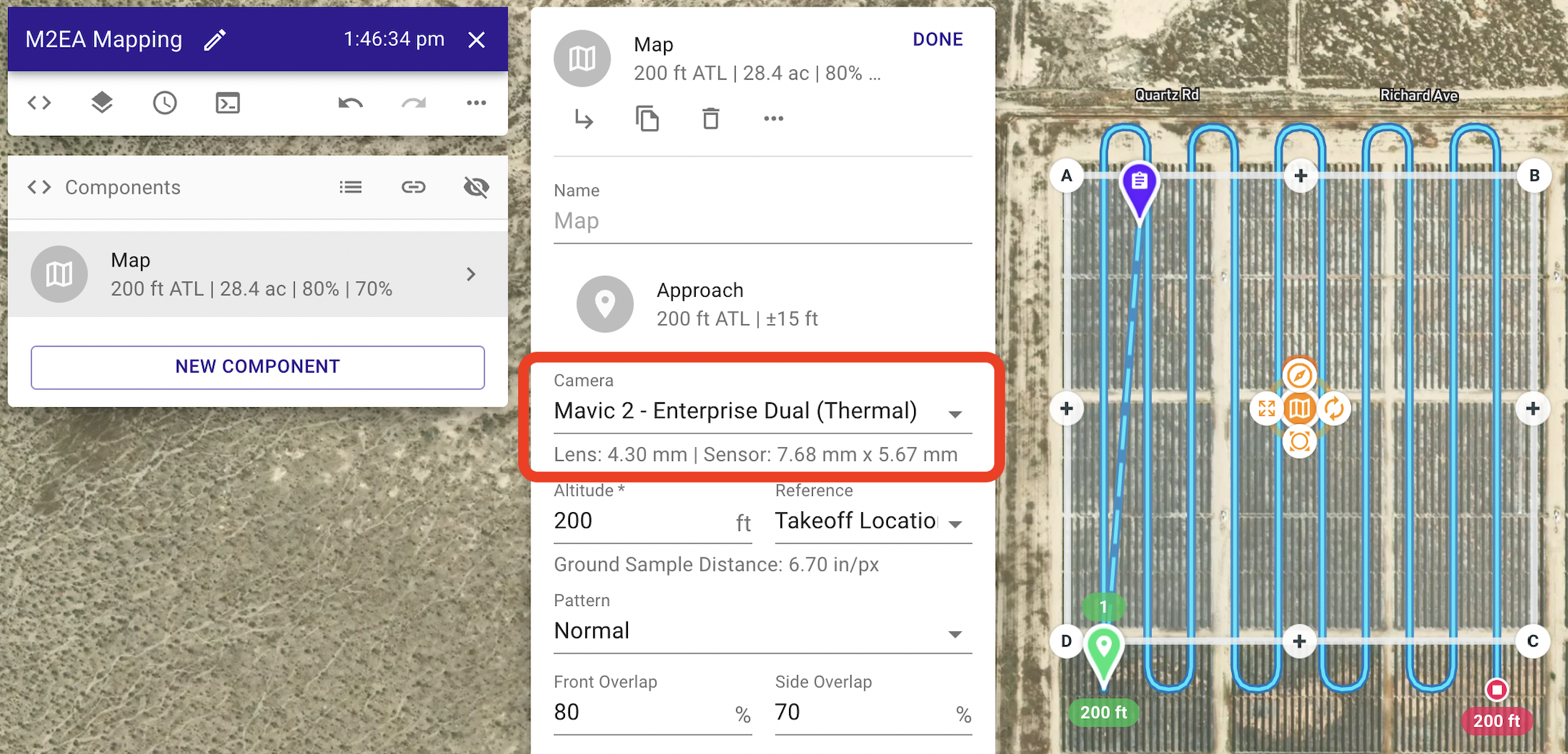Click the Name input field
This screenshot has width=1568, height=754.
(x=763, y=221)
